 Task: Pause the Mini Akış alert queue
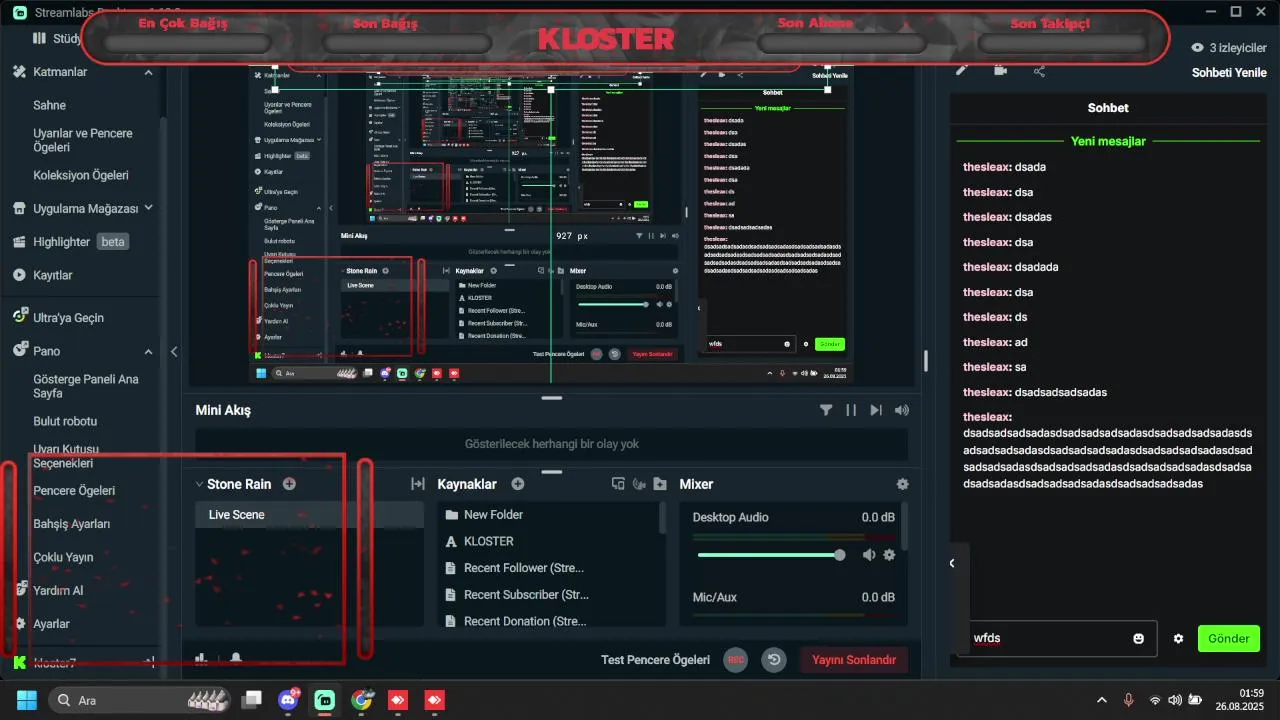coord(851,410)
